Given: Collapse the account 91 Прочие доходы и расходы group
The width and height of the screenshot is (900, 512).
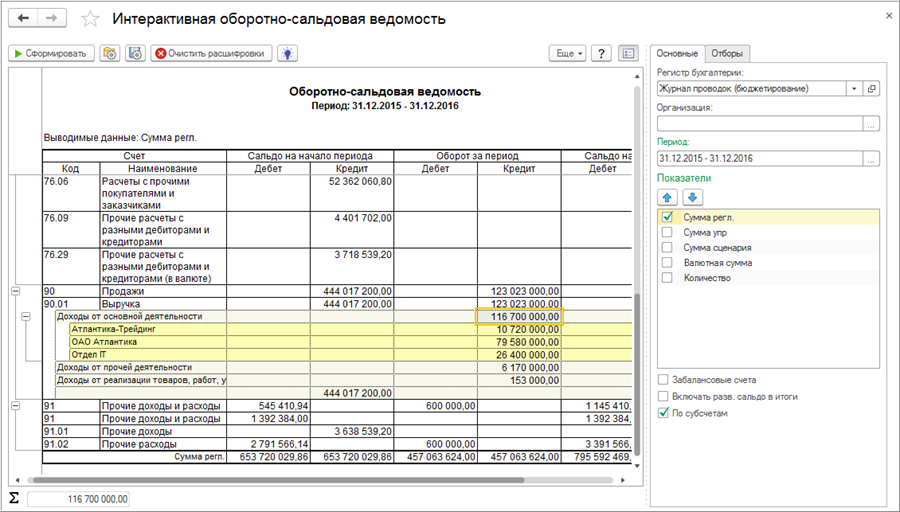Looking at the screenshot, I should pos(15,405).
